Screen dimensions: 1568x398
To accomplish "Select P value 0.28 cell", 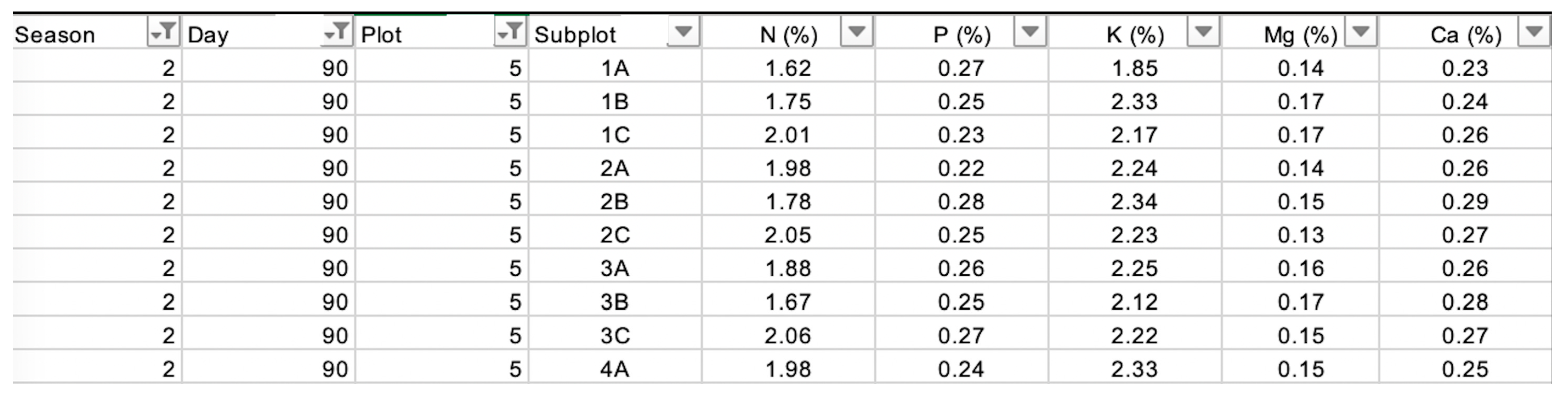I will tap(961, 202).
